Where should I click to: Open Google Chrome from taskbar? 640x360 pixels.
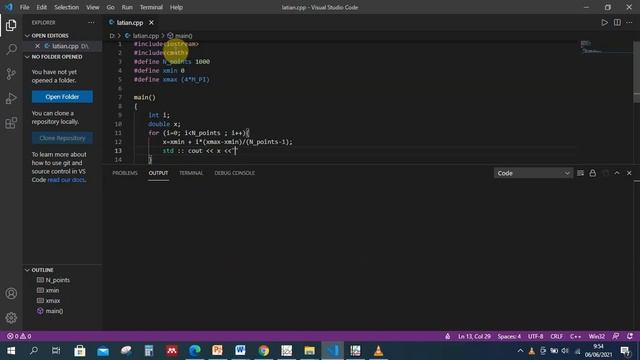264,351
